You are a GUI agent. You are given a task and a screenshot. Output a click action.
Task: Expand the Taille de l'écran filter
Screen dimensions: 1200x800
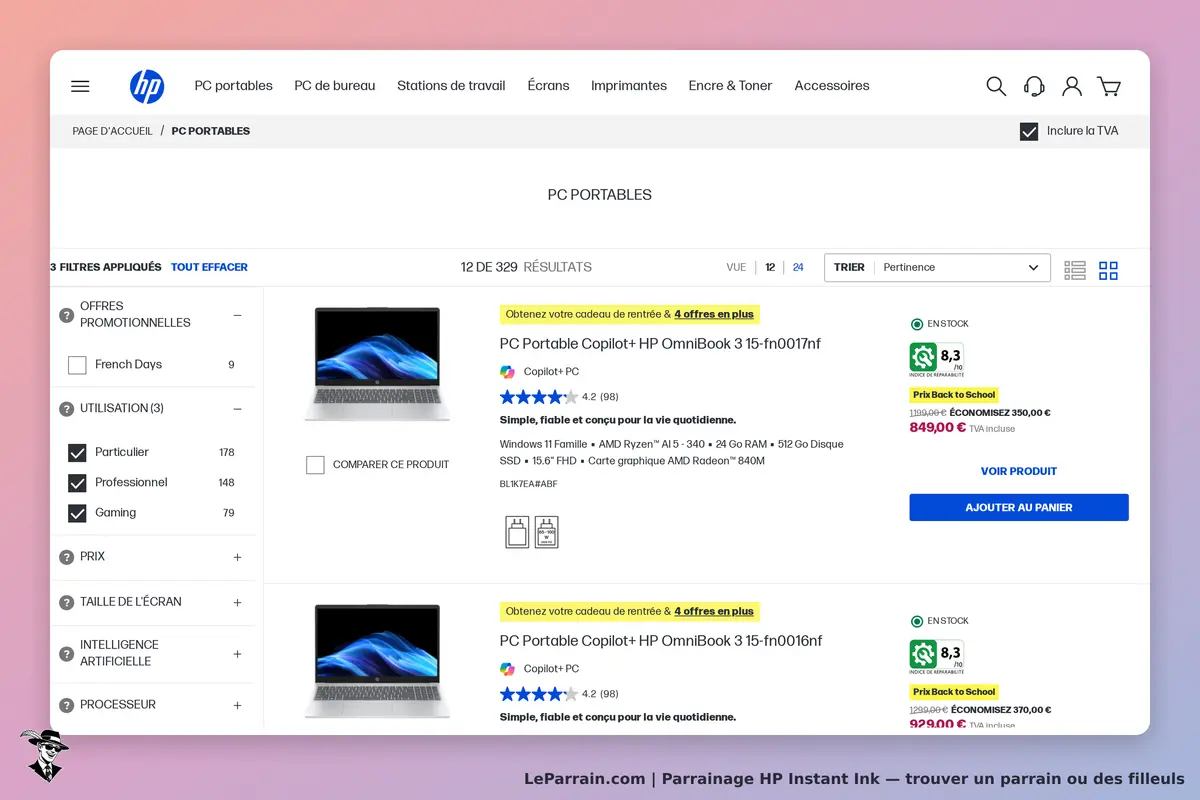tap(237, 602)
